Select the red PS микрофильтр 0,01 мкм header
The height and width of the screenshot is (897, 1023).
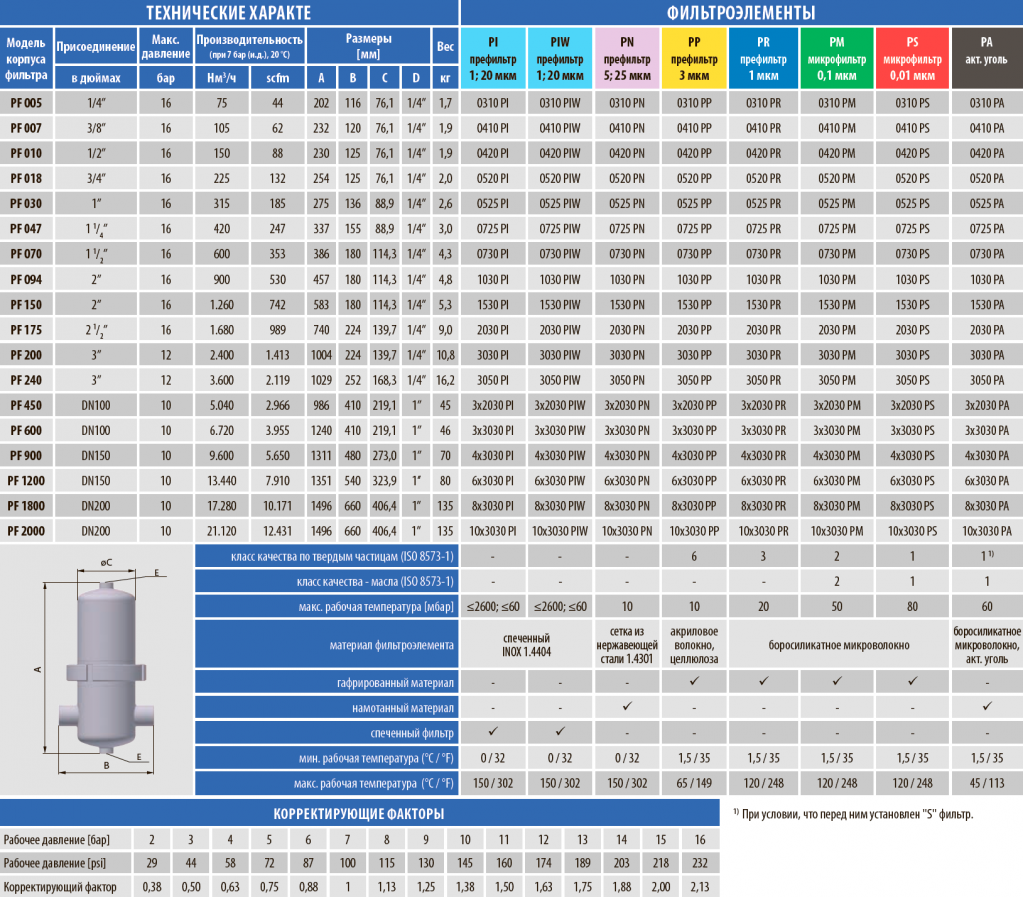[x=911, y=59]
